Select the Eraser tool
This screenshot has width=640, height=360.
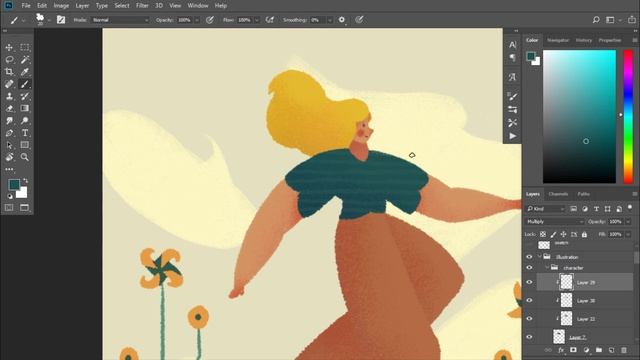[9, 109]
